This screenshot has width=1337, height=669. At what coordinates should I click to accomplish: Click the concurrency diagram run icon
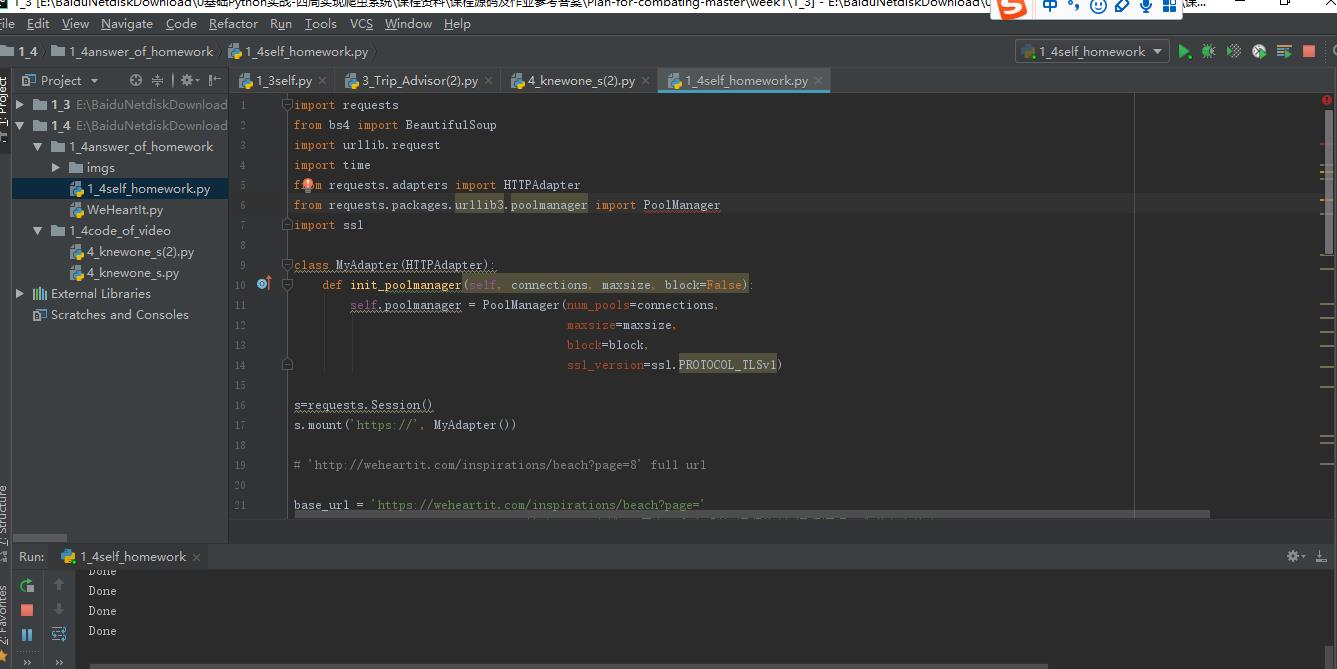1284,51
